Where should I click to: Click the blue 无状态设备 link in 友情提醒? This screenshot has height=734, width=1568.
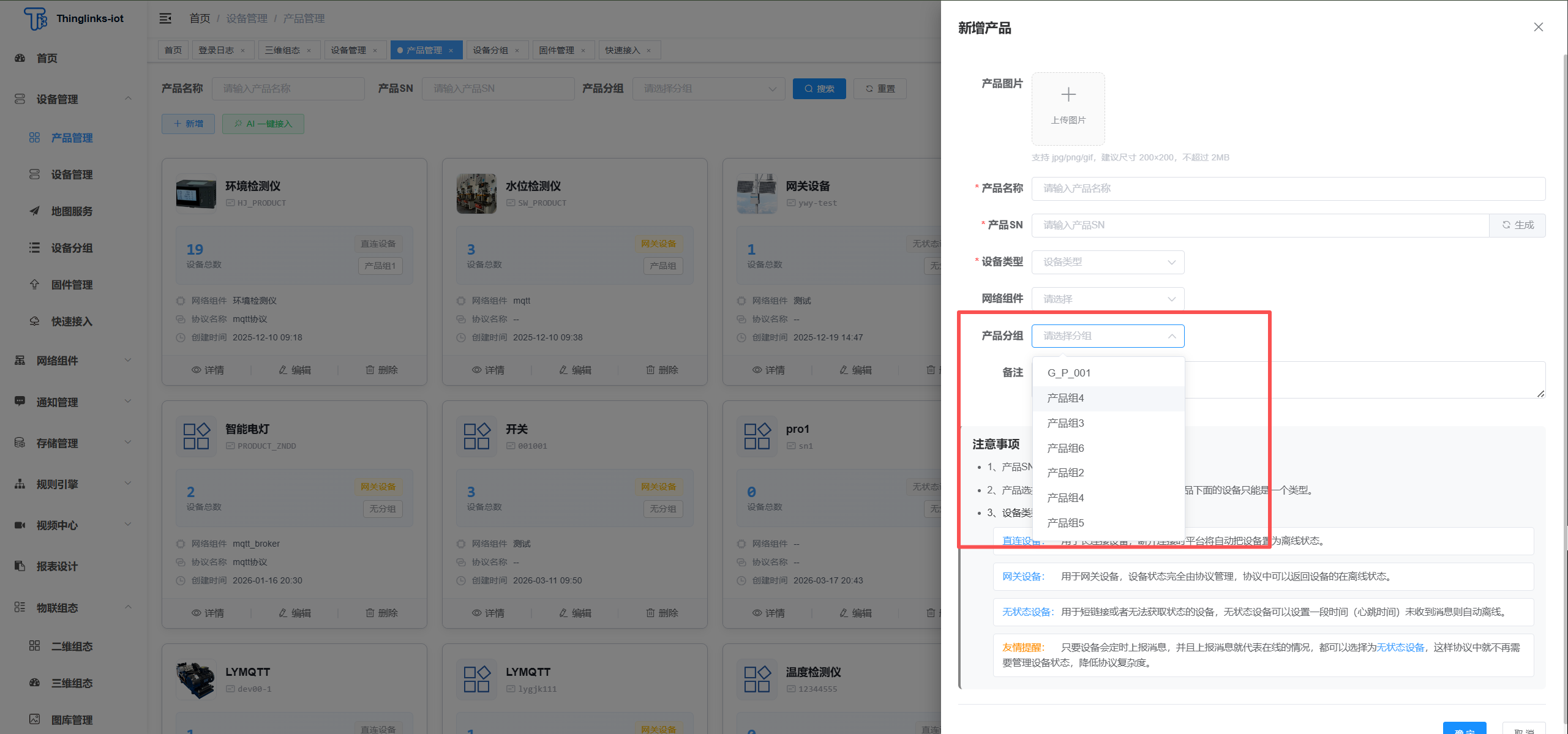[1400, 648]
